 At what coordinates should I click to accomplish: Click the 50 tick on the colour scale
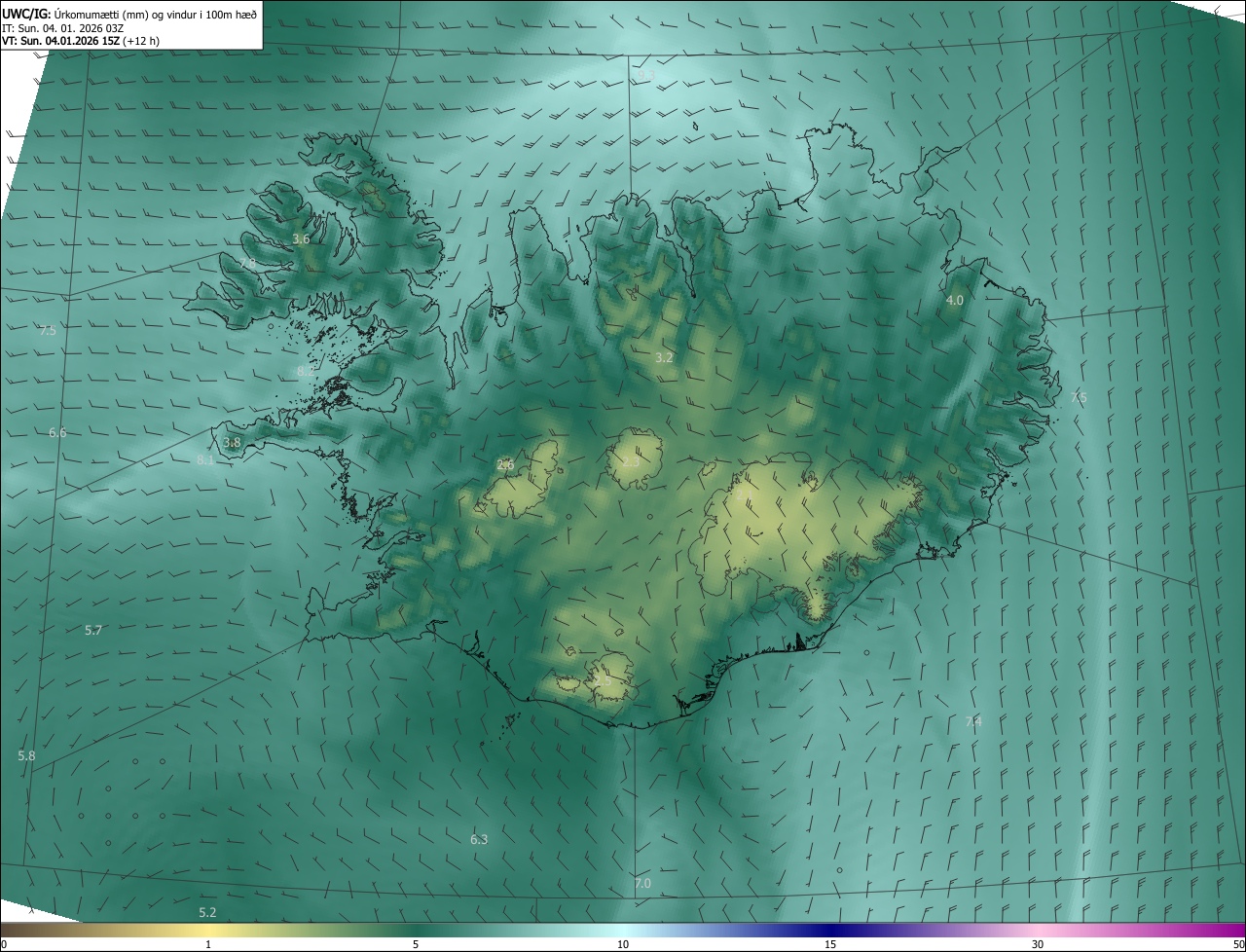tap(1238, 944)
